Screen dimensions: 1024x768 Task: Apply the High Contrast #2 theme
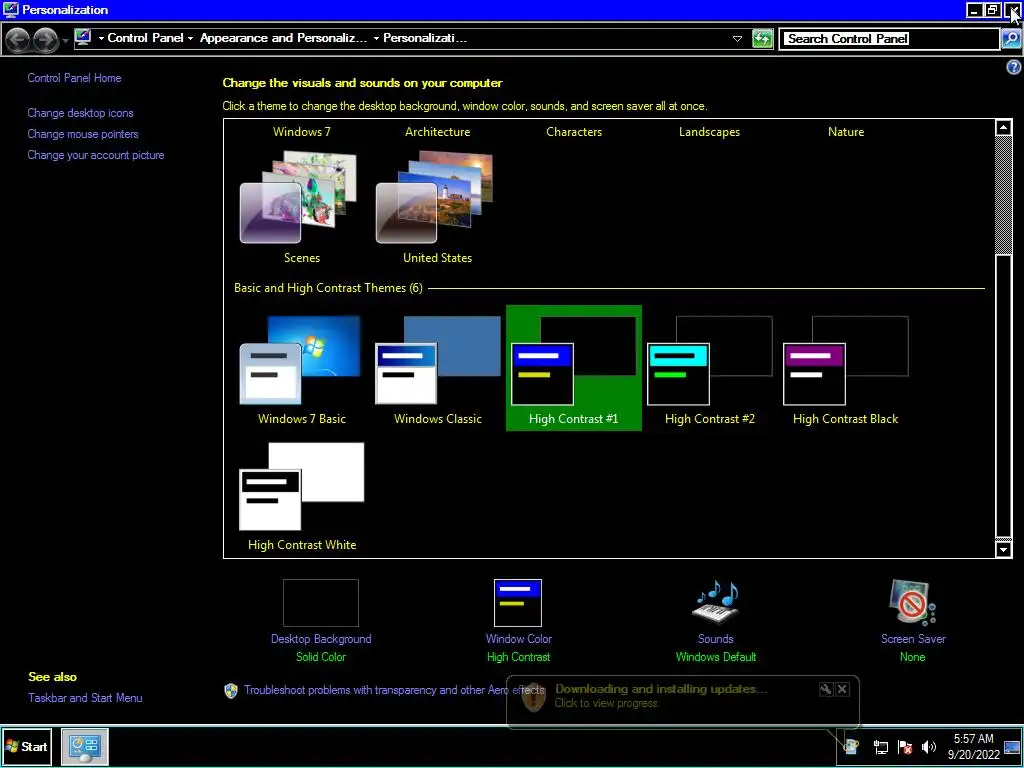coord(709,360)
